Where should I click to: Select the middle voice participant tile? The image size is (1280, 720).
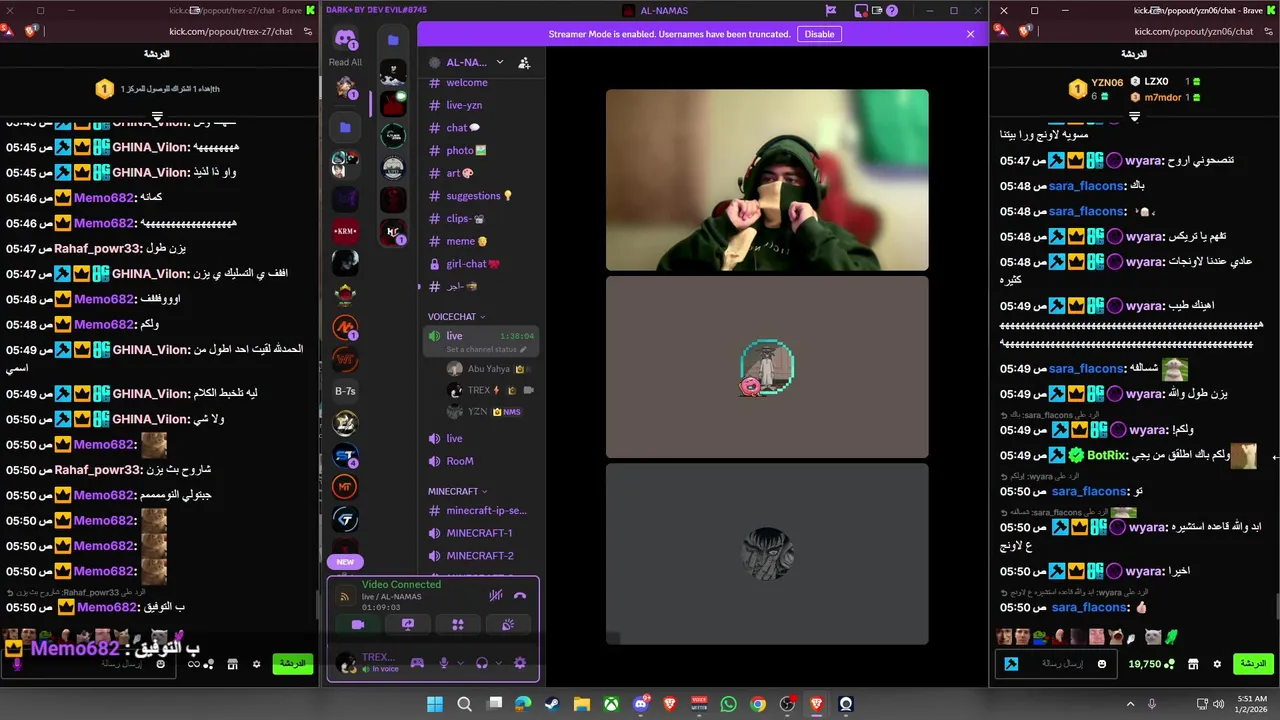point(767,367)
